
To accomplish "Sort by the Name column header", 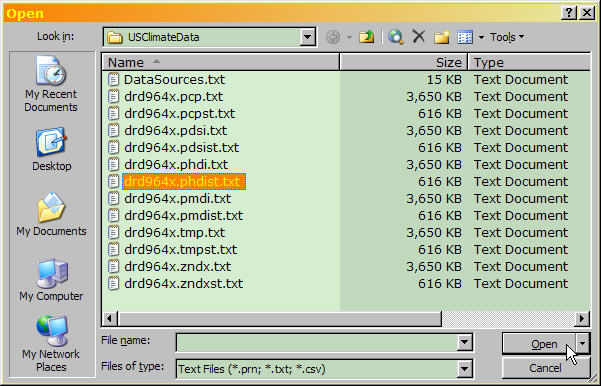I will pos(221,62).
